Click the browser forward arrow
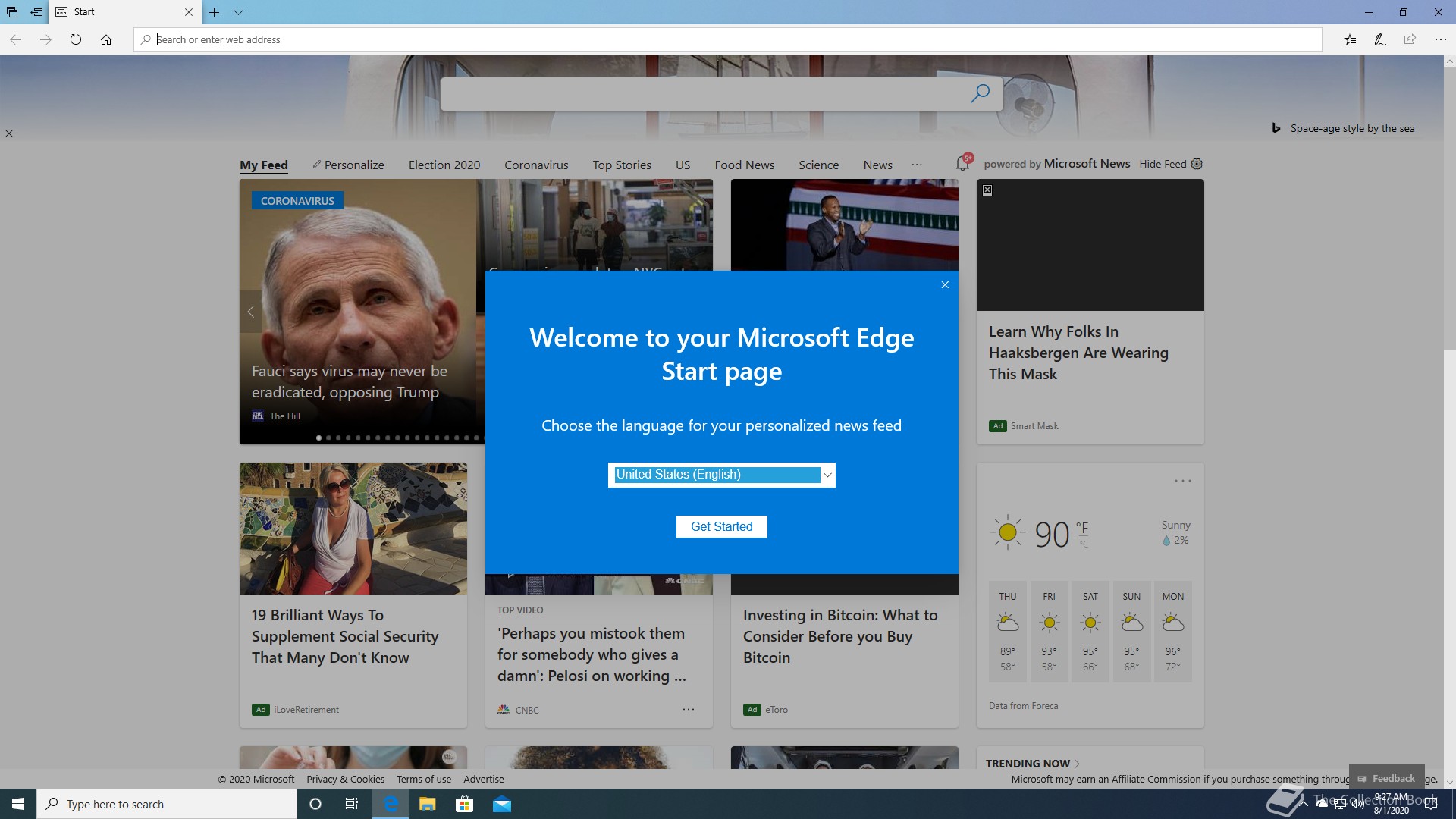 coord(45,39)
